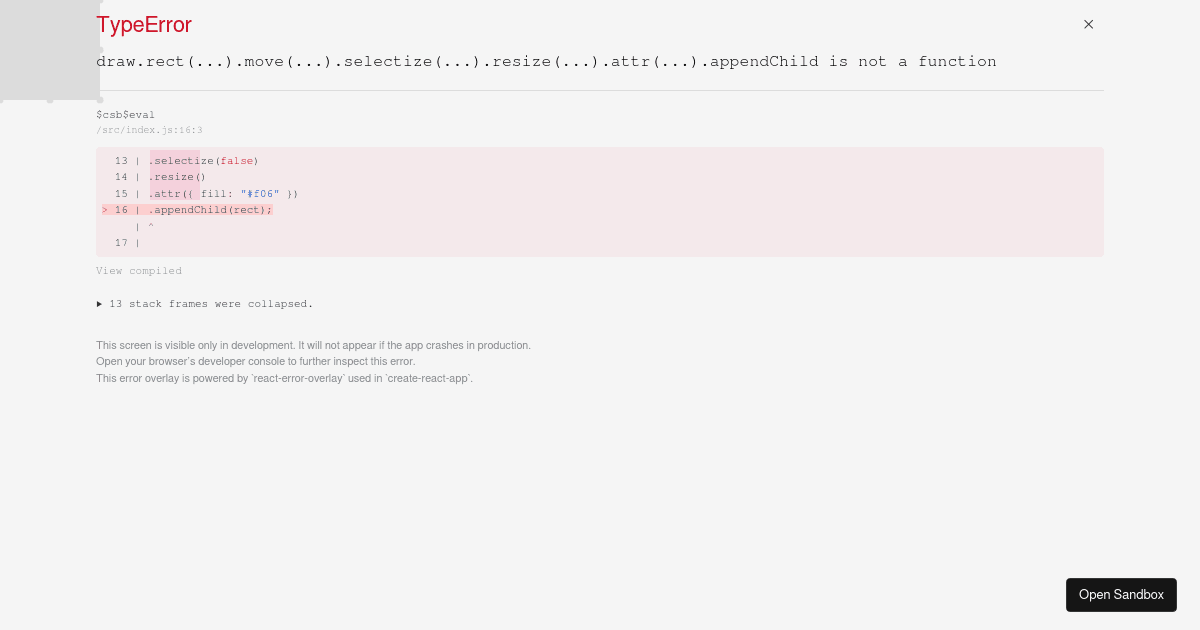Open the /src/index.js:16:3 source location
Image resolution: width=1200 pixels, height=630 pixels.
[x=149, y=130]
